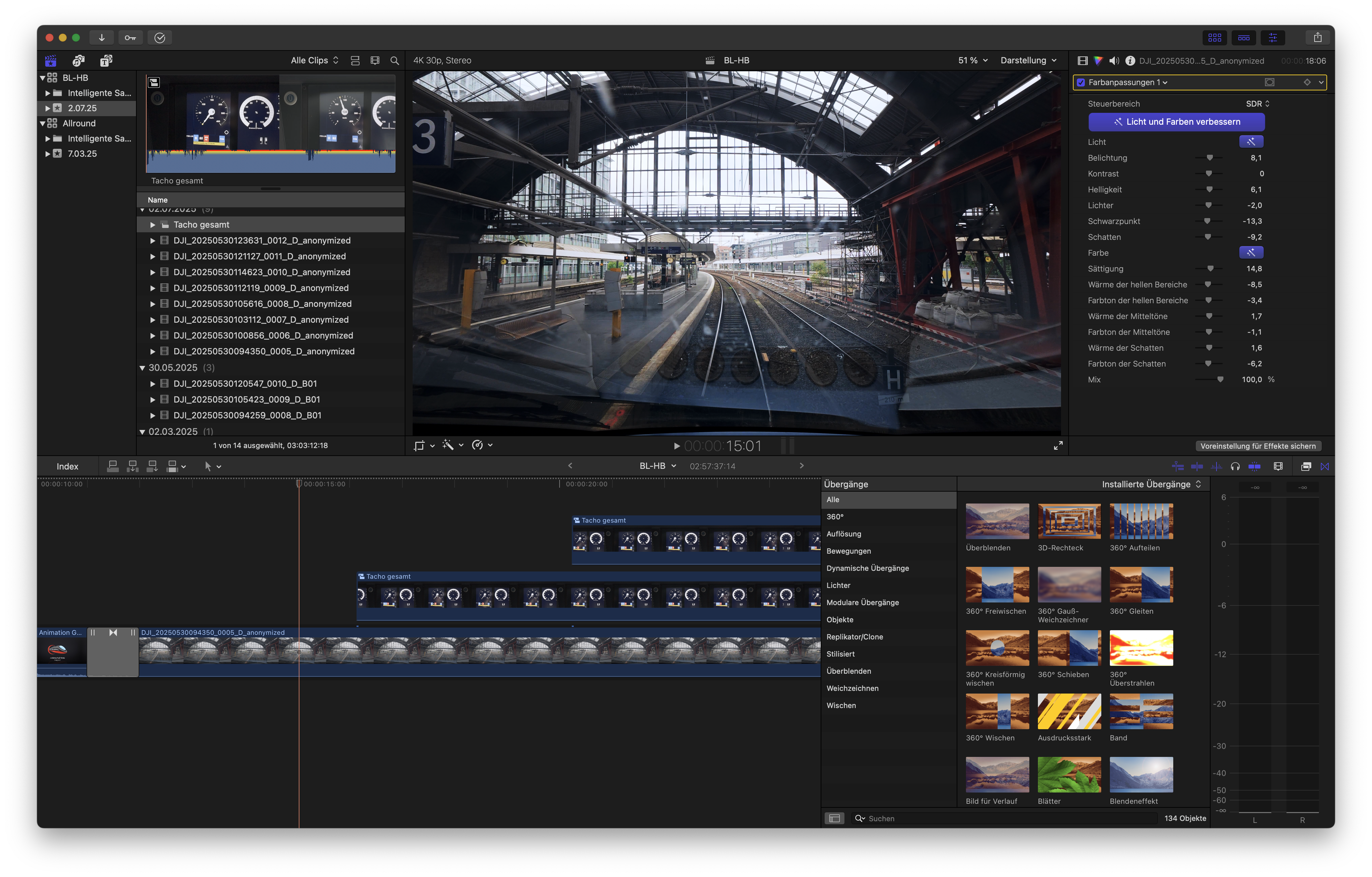
Task: Uncheck the Farbanpassungen 1 effect checkbox
Action: coord(1081,82)
